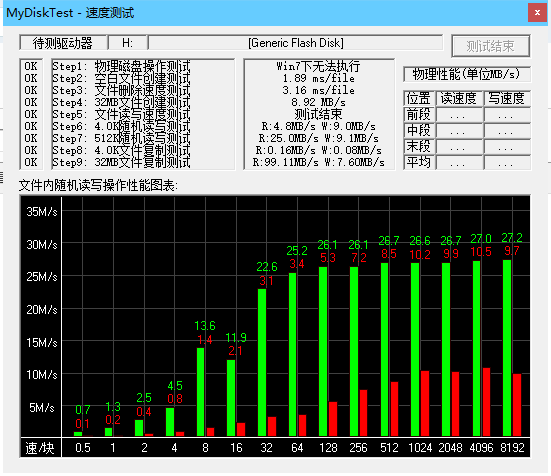The width and height of the screenshot is (551, 476).
Task: Click the Win7下无法执行 result text
Action: (318, 66)
